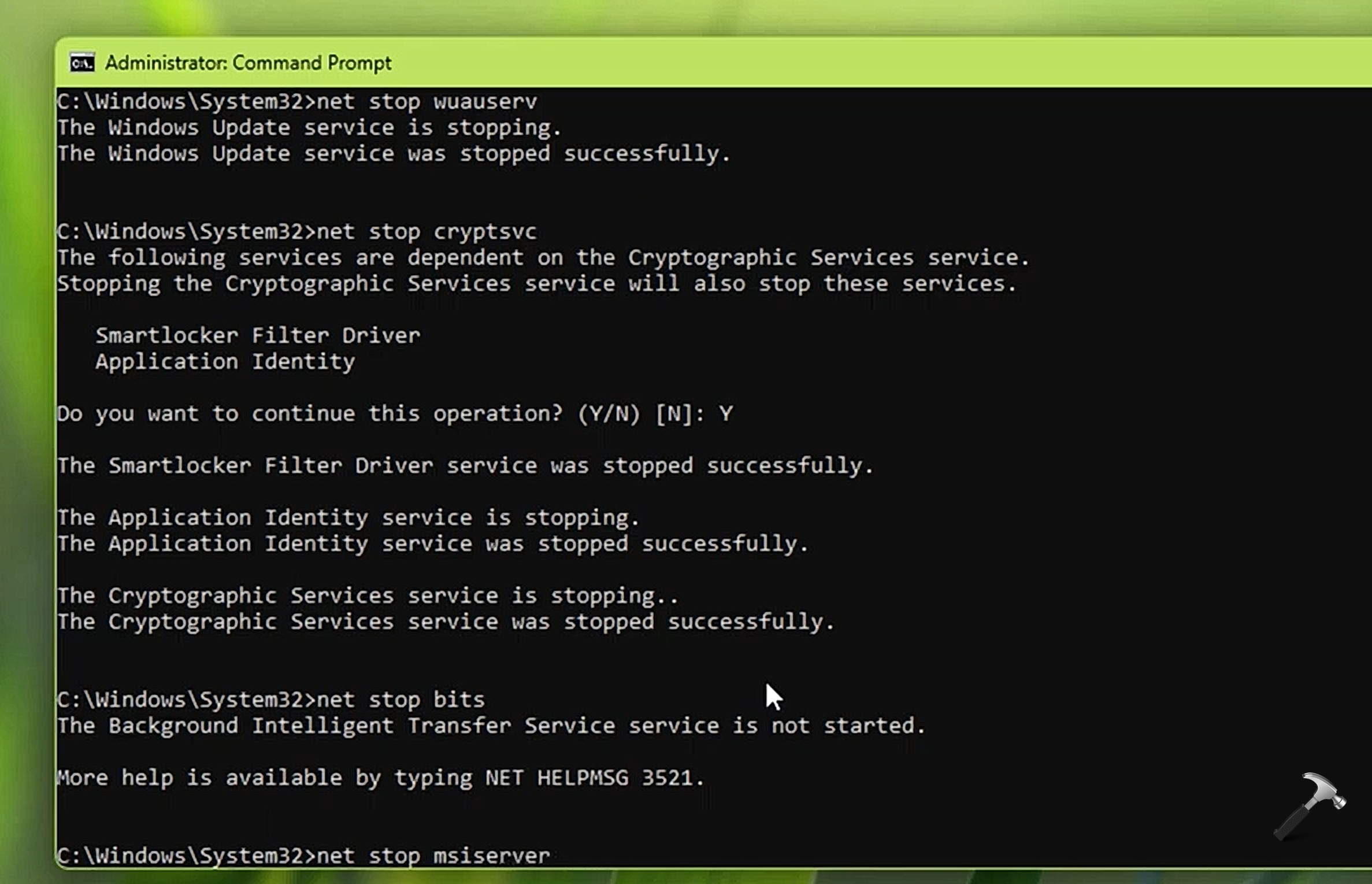Viewport: 1372px width, 884px height.
Task: Click 'Windows Update service was stopped successfully' line
Action: (393, 154)
